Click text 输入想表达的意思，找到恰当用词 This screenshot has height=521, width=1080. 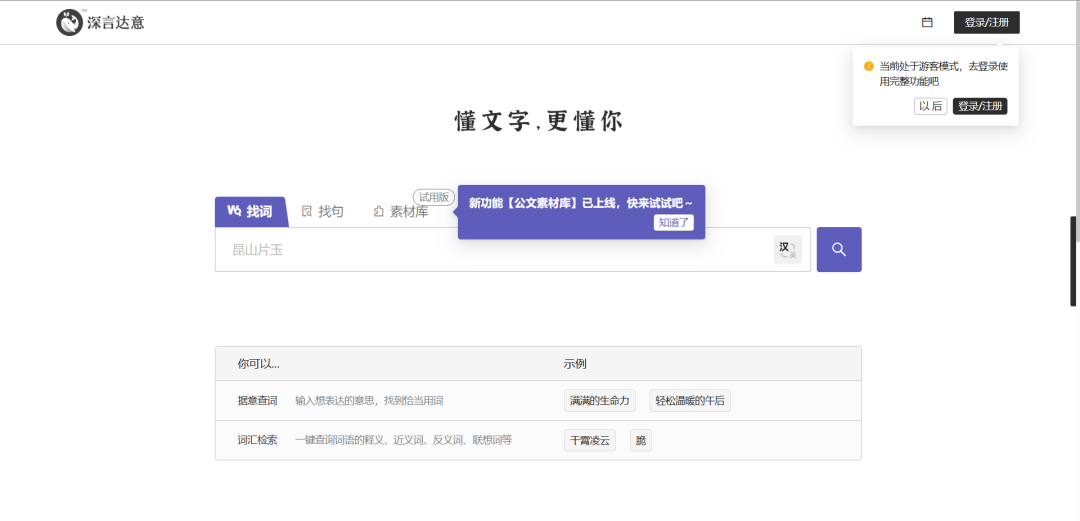(369, 400)
